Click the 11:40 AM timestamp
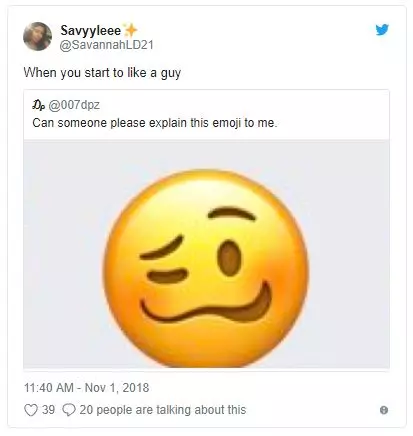 (x=49, y=388)
